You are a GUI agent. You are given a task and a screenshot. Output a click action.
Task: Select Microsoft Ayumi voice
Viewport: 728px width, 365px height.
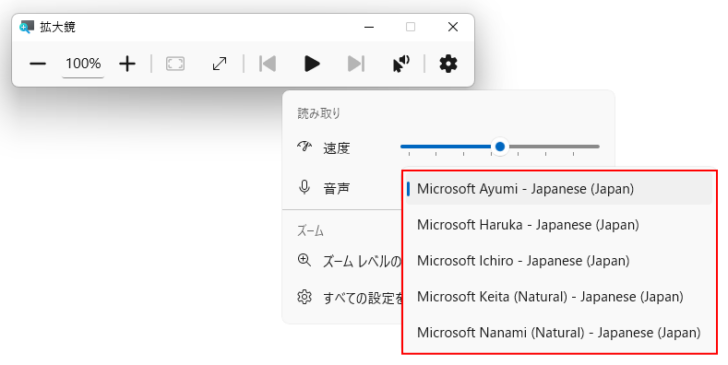click(x=559, y=189)
